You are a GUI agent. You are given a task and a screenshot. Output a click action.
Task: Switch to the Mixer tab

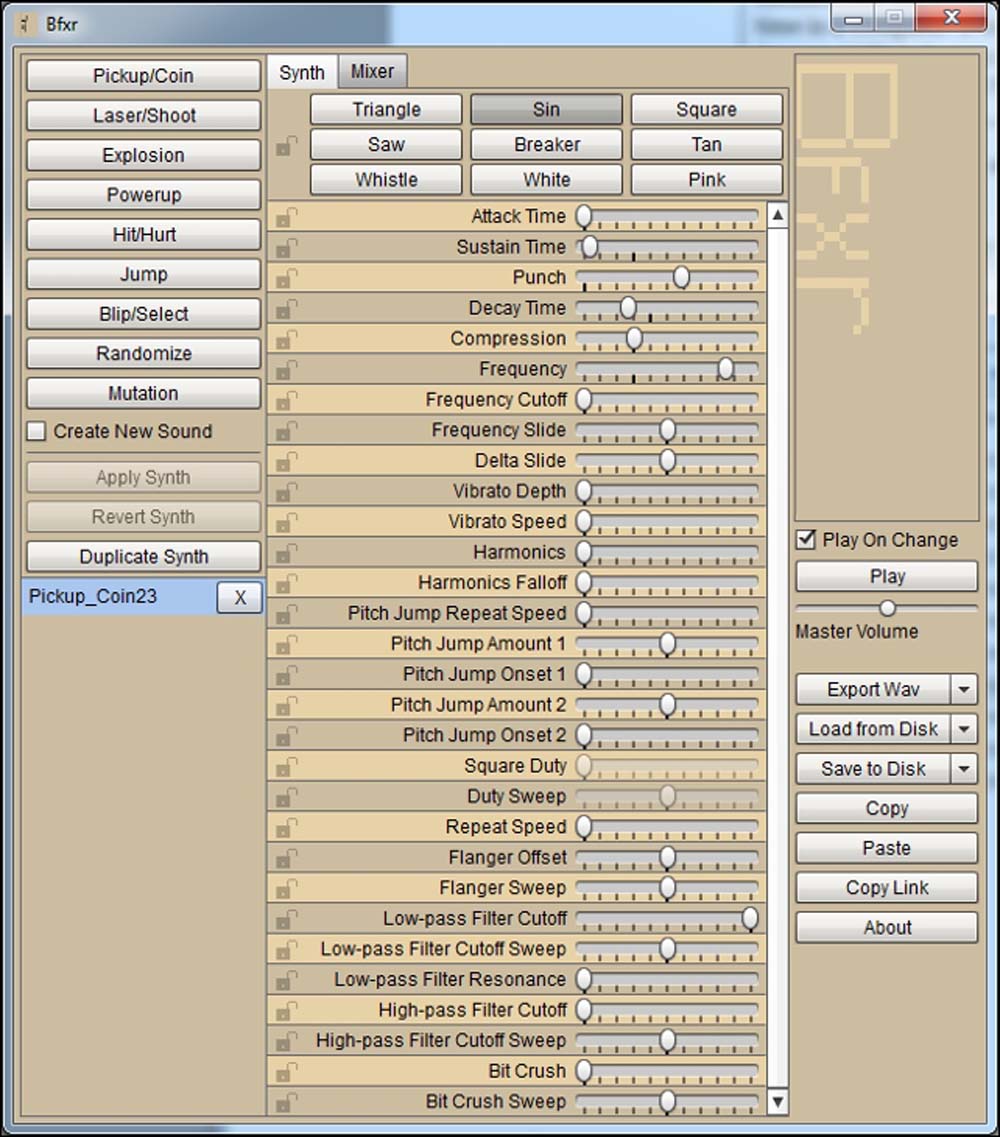pyautogui.click(x=372, y=72)
